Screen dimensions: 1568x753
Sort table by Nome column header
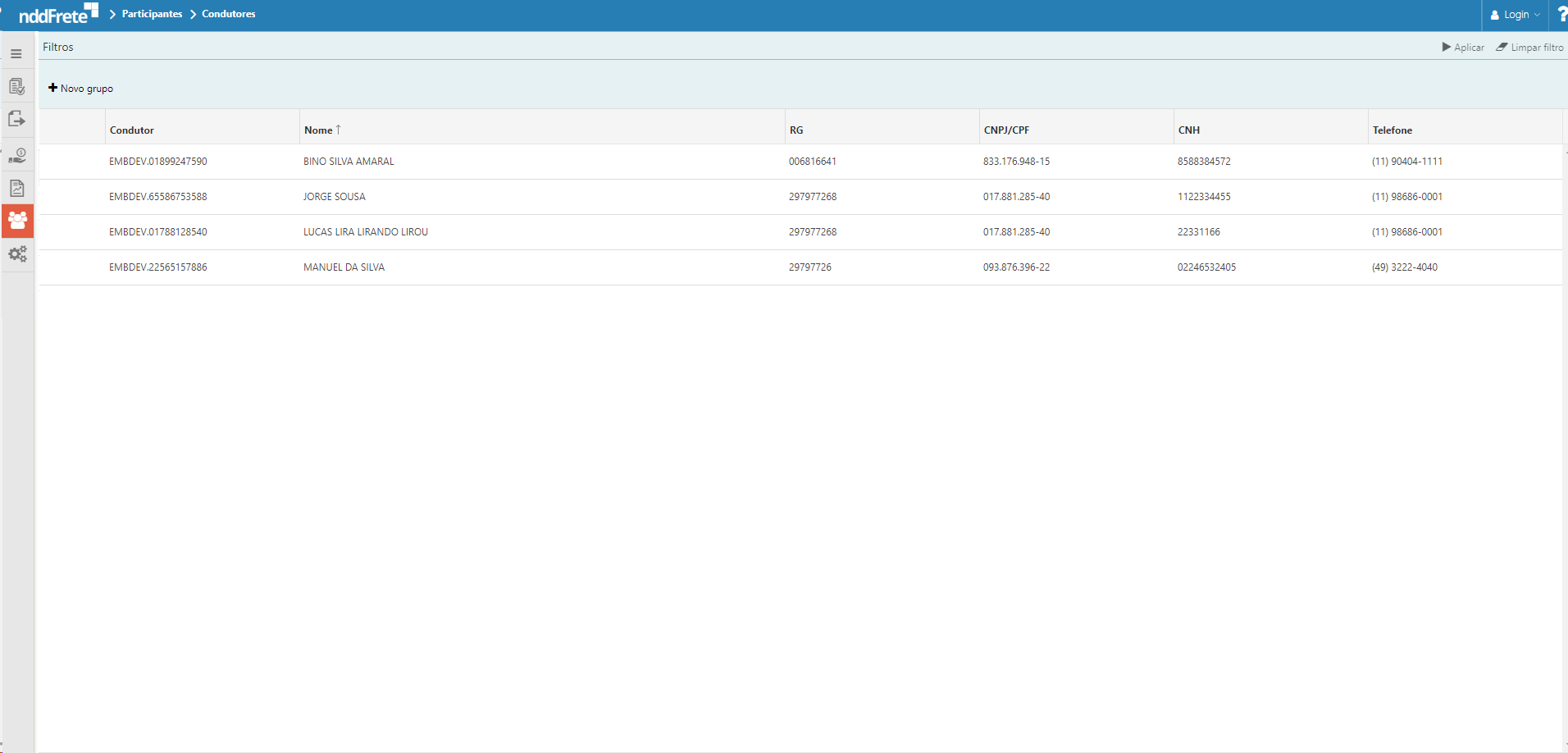(x=319, y=130)
